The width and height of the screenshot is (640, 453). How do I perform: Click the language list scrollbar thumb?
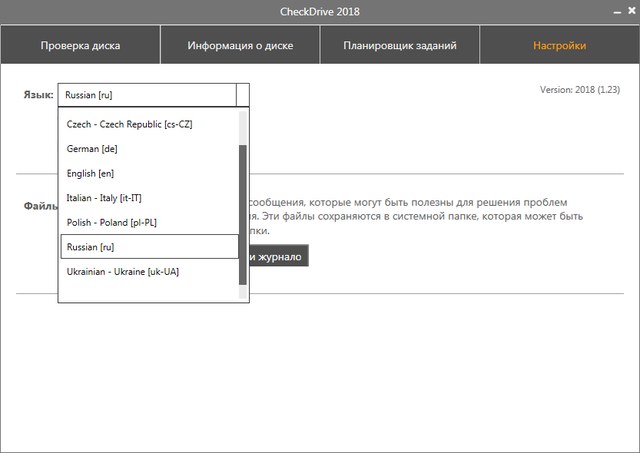(243, 215)
